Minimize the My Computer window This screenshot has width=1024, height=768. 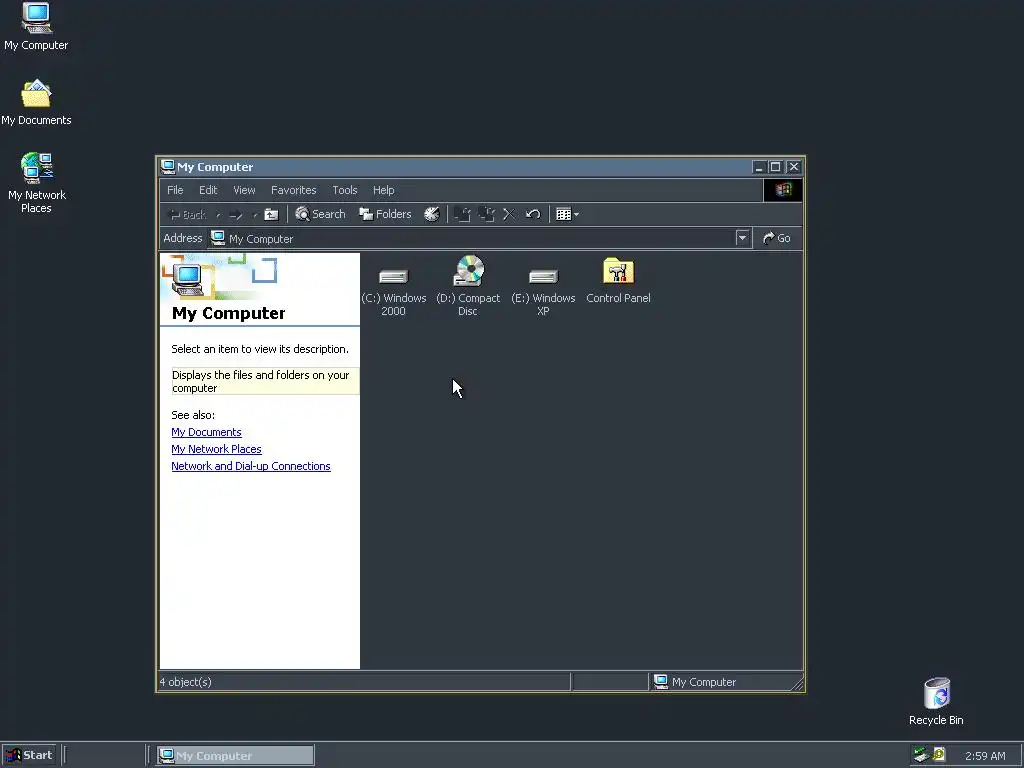click(x=758, y=167)
